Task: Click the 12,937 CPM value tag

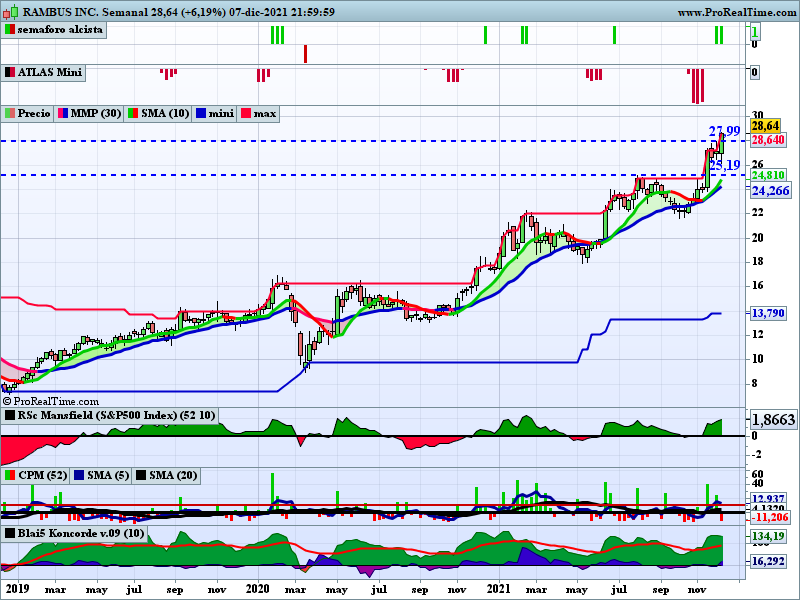Action: (768, 498)
